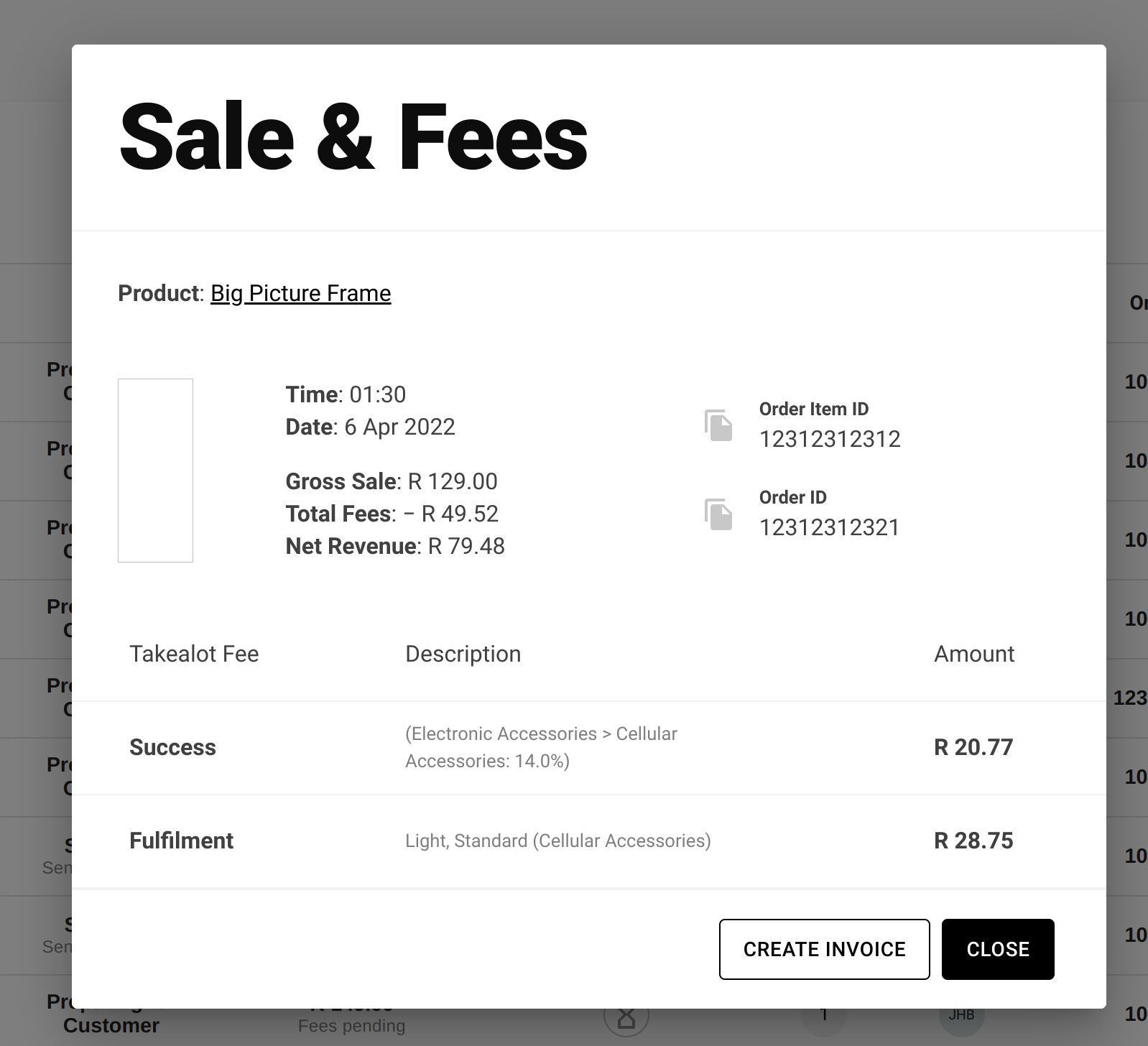Image resolution: width=1148 pixels, height=1046 pixels.
Task: Click the Description column header
Action: tap(463, 654)
